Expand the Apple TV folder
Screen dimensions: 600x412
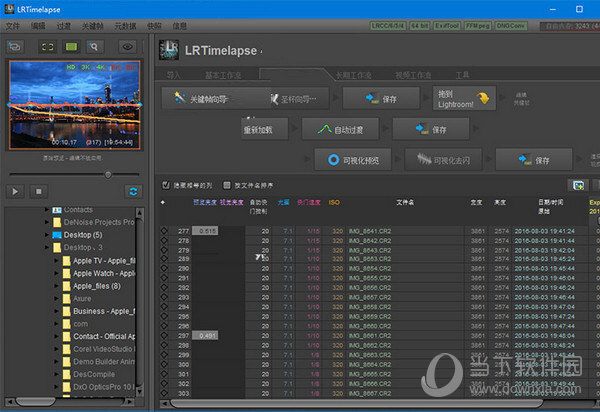coord(56,261)
